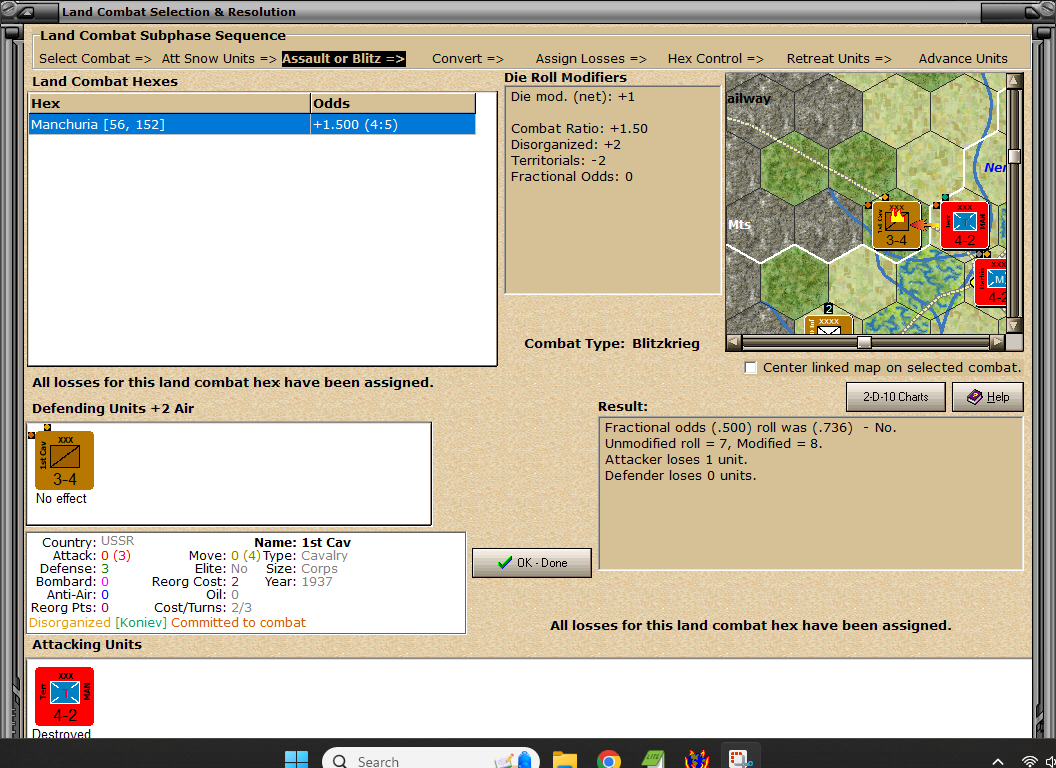Viewport: 1056px width, 768px height.
Task: Open the Wi-Fi network status icon
Action: [1029, 761]
